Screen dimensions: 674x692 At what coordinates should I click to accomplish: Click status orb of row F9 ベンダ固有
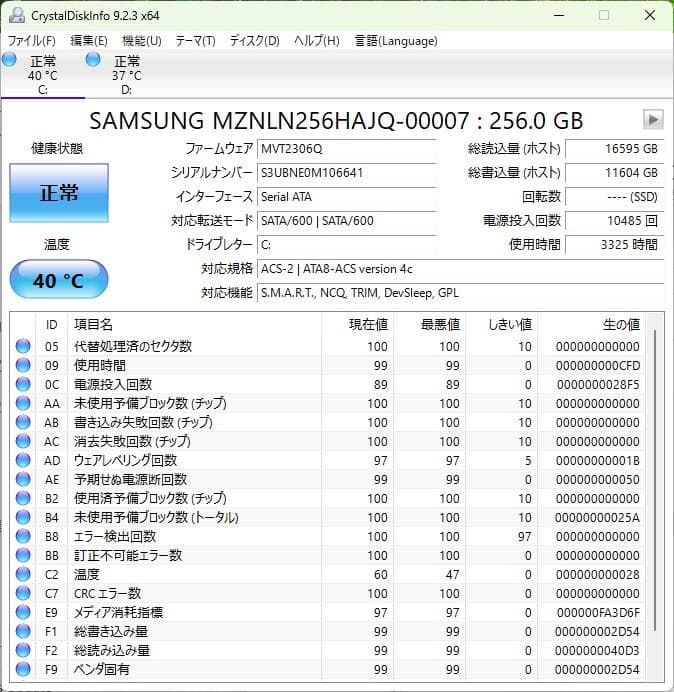click(23, 669)
